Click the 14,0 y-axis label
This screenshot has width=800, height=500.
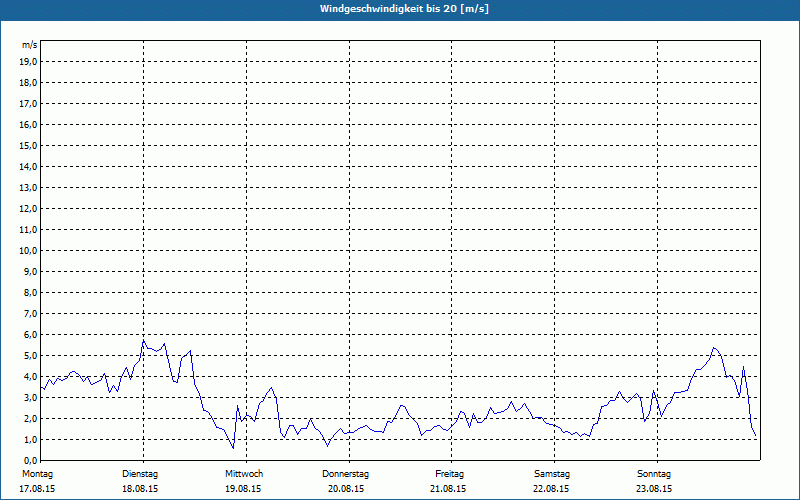pos(29,166)
